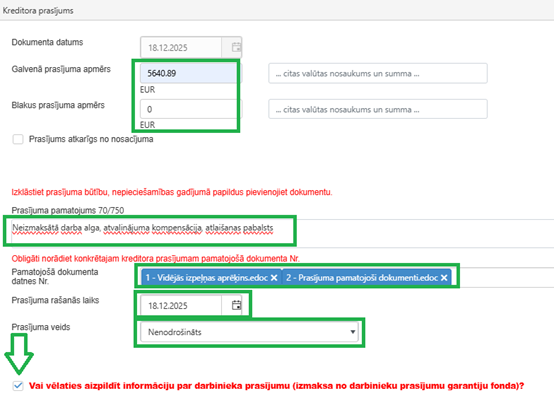Click the Dokumenta datums date field
The width and height of the screenshot is (554, 398).
click(181, 47)
